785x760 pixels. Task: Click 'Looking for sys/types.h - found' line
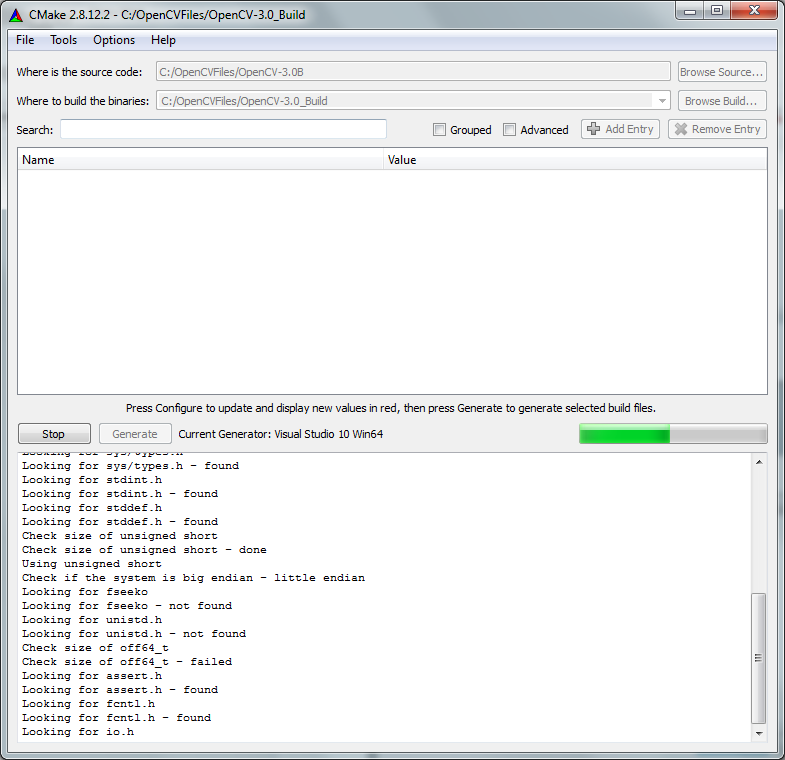point(130,466)
